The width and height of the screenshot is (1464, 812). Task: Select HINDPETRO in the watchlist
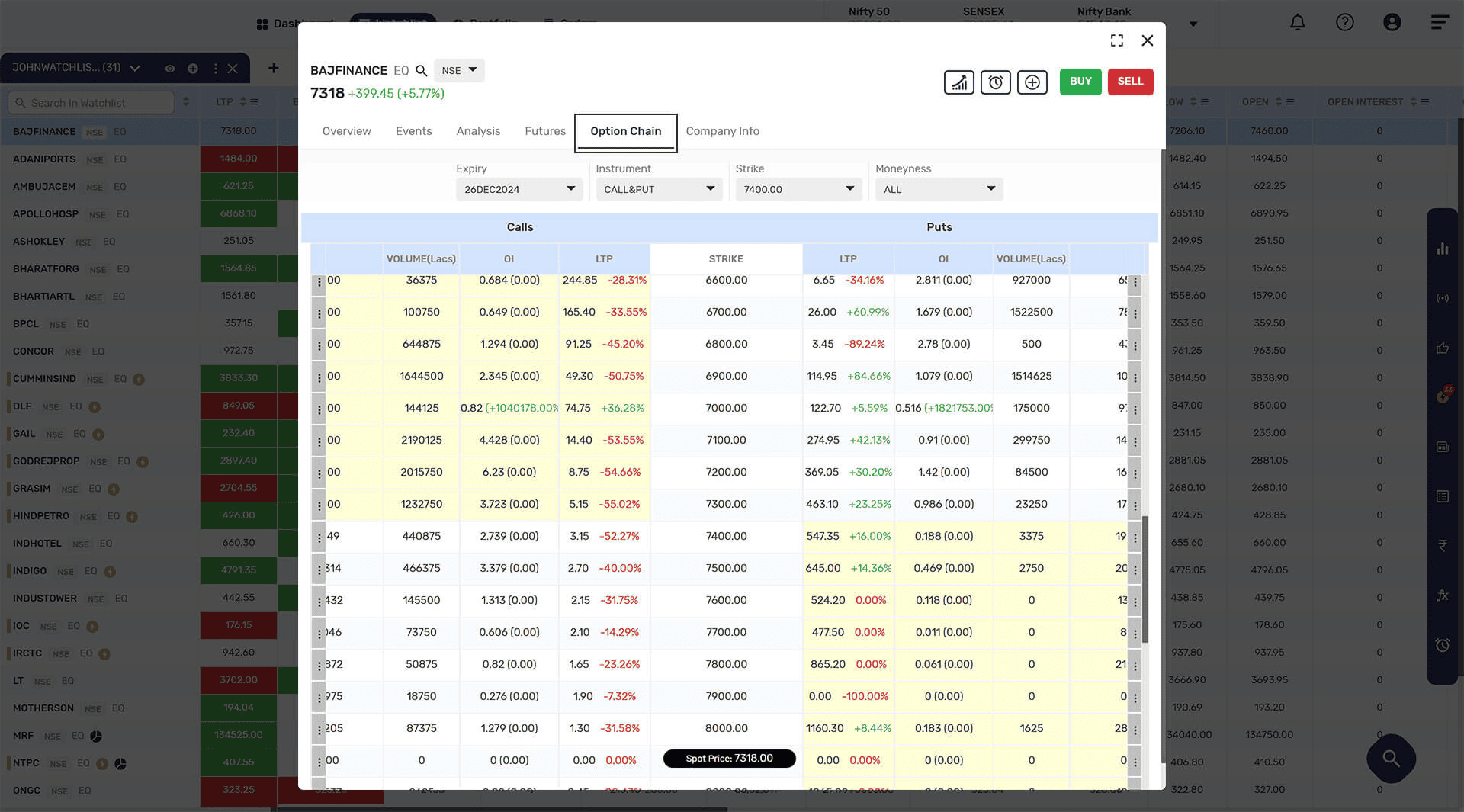[x=41, y=516]
